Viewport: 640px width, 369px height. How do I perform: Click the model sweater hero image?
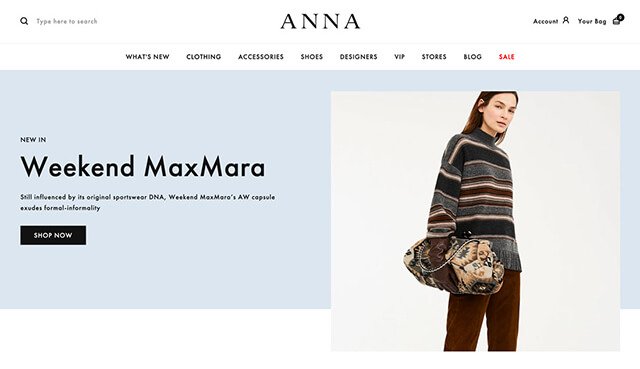[x=476, y=221]
